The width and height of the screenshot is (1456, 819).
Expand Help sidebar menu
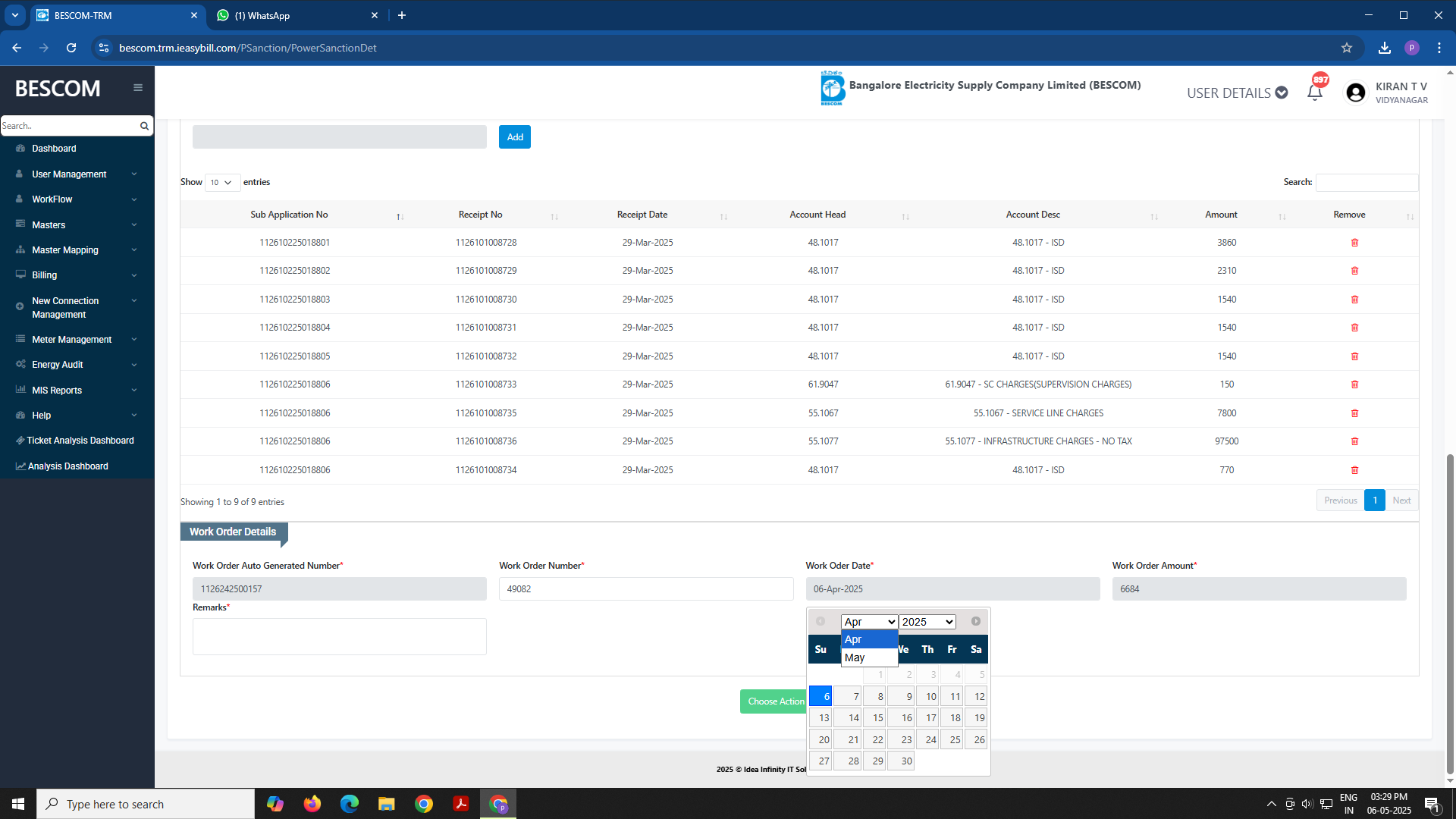(77, 416)
